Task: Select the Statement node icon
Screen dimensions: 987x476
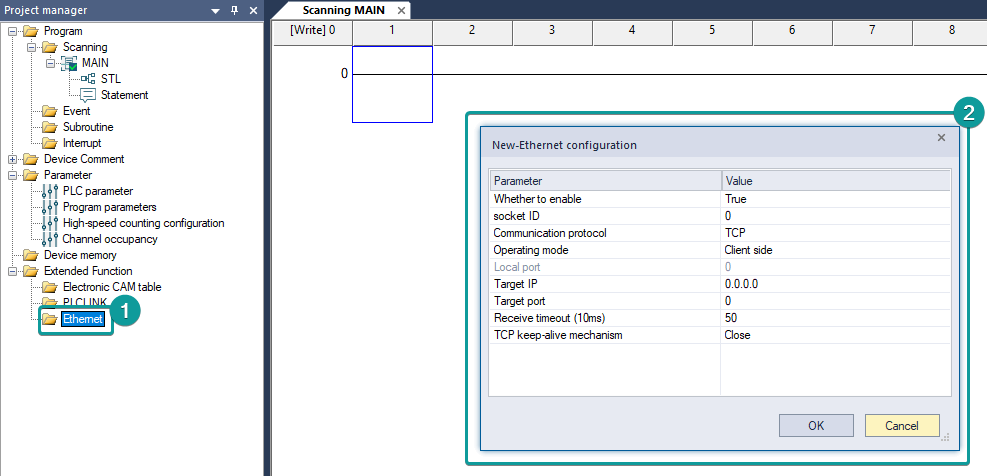Action: (88, 95)
